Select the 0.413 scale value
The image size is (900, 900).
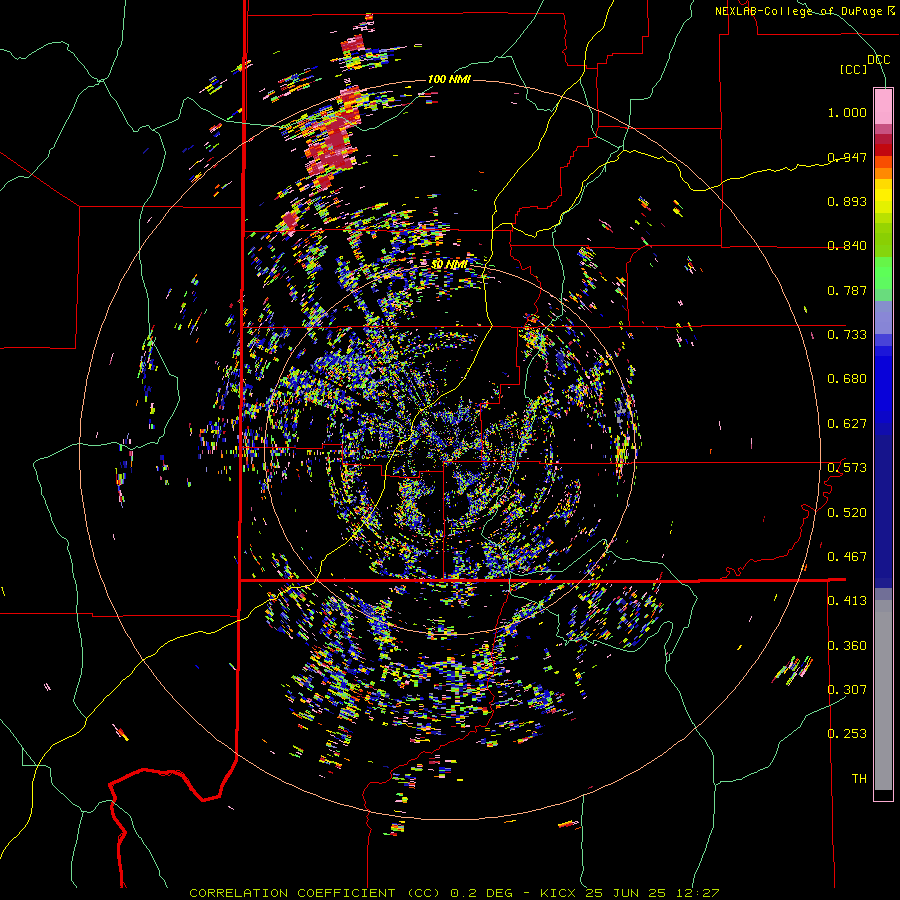(x=847, y=601)
